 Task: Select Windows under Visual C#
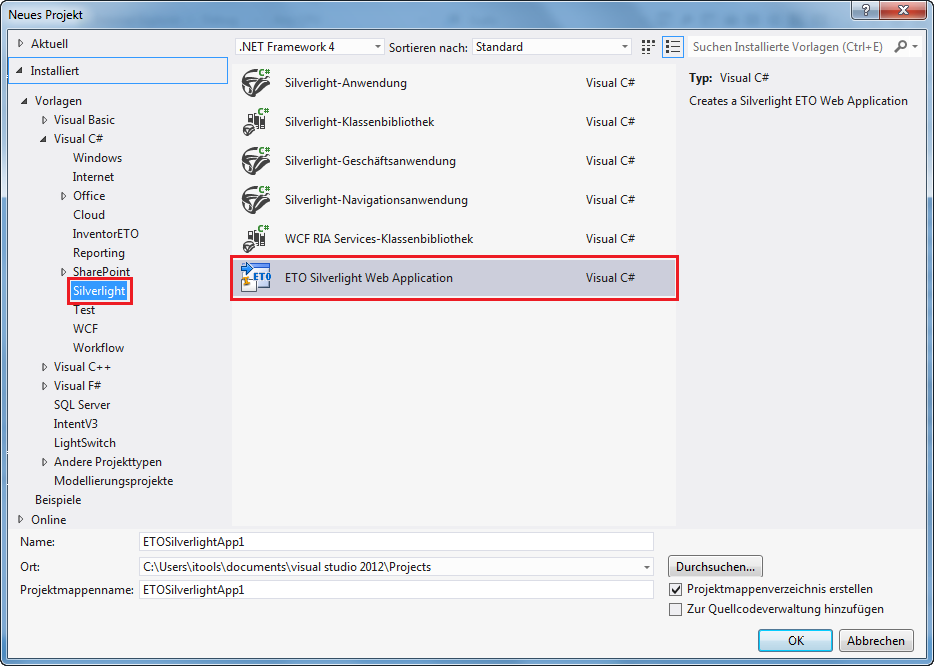pyautogui.click(x=97, y=158)
